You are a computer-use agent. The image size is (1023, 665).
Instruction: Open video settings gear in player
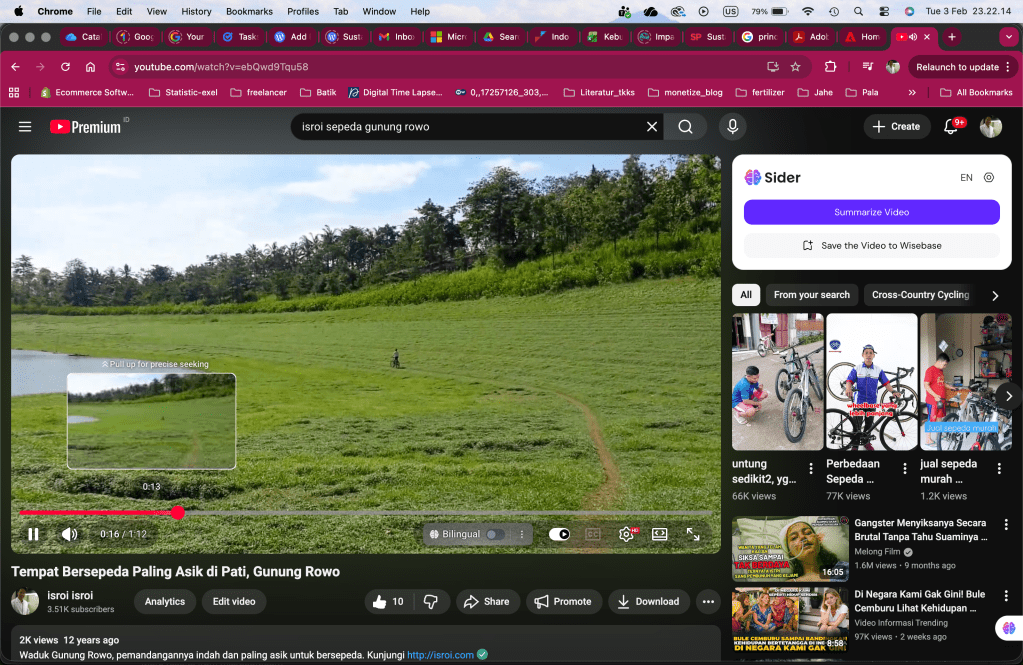click(x=626, y=534)
